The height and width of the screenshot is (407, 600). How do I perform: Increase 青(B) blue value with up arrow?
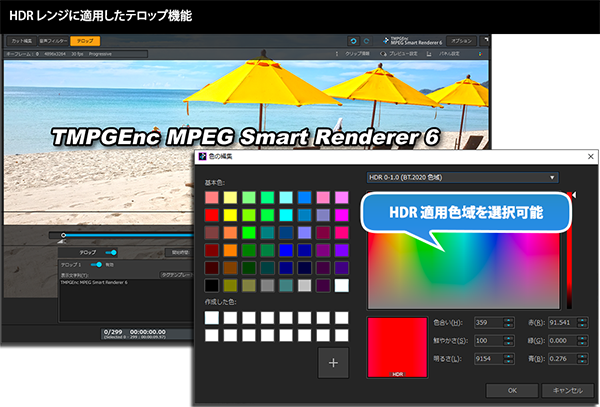pyautogui.click(x=582, y=356)
